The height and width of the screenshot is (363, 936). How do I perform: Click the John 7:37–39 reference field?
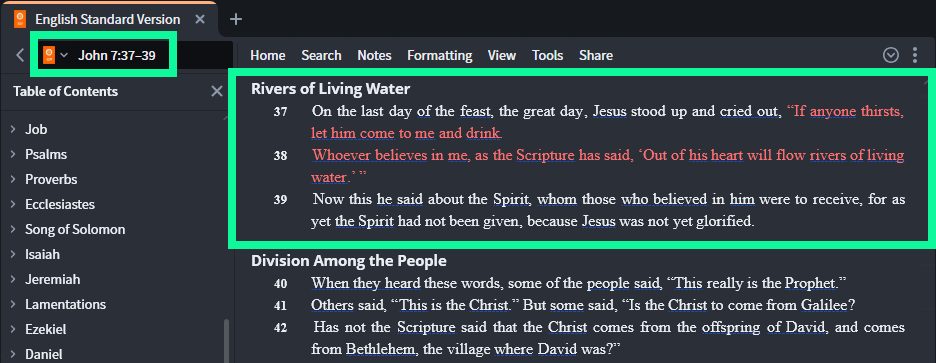coord(117,56)
